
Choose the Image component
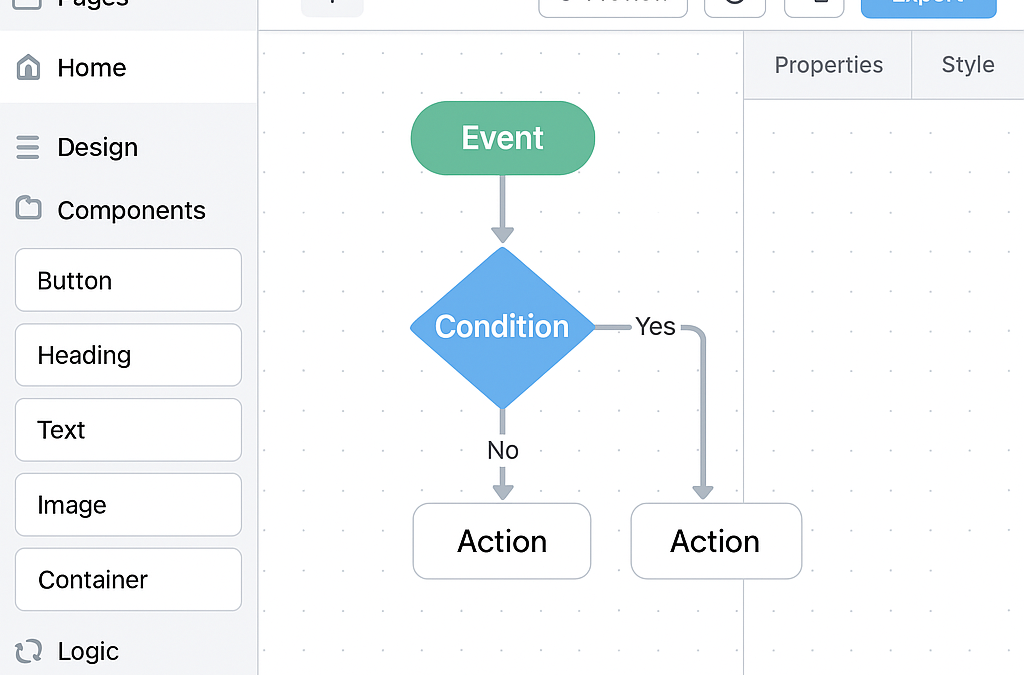point(128,505)
